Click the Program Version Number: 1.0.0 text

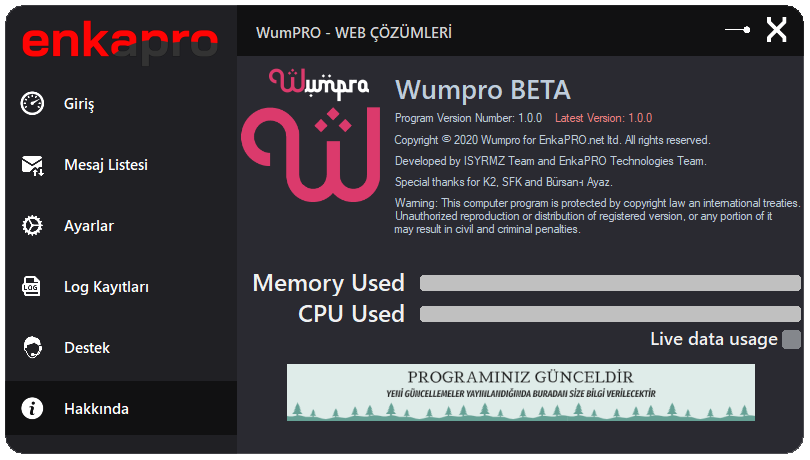469,118
